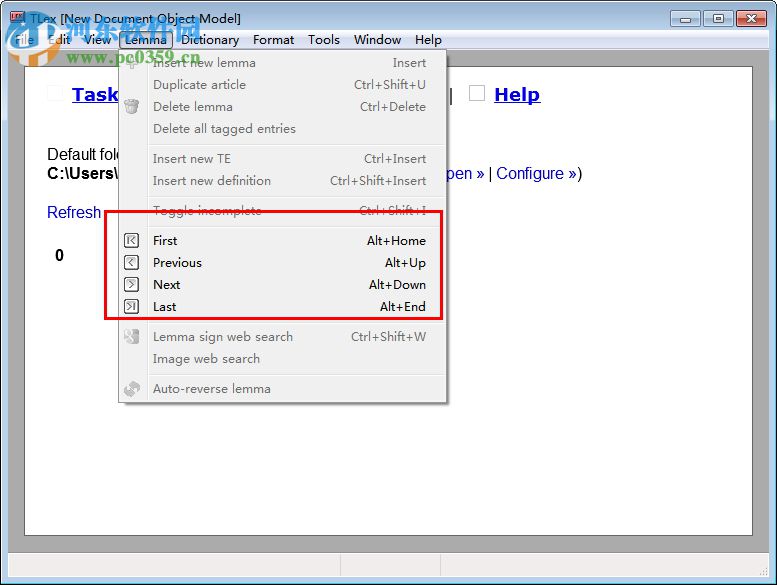The height and width of the screenshot is (585, 777).
Task: Close the open Lemma menu button
Action: coord(146,40)
